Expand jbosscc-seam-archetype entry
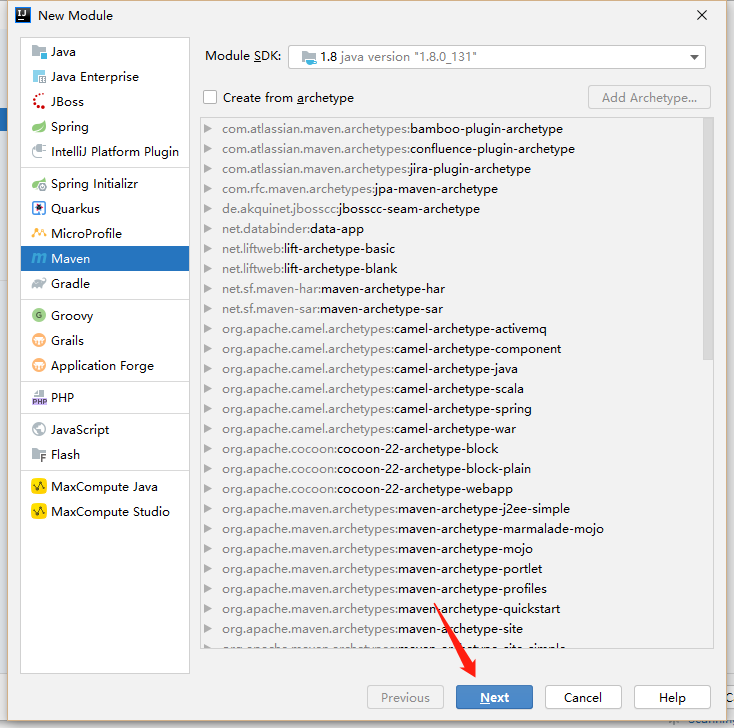This screenshot has width=734, height=728. [208, 208]
